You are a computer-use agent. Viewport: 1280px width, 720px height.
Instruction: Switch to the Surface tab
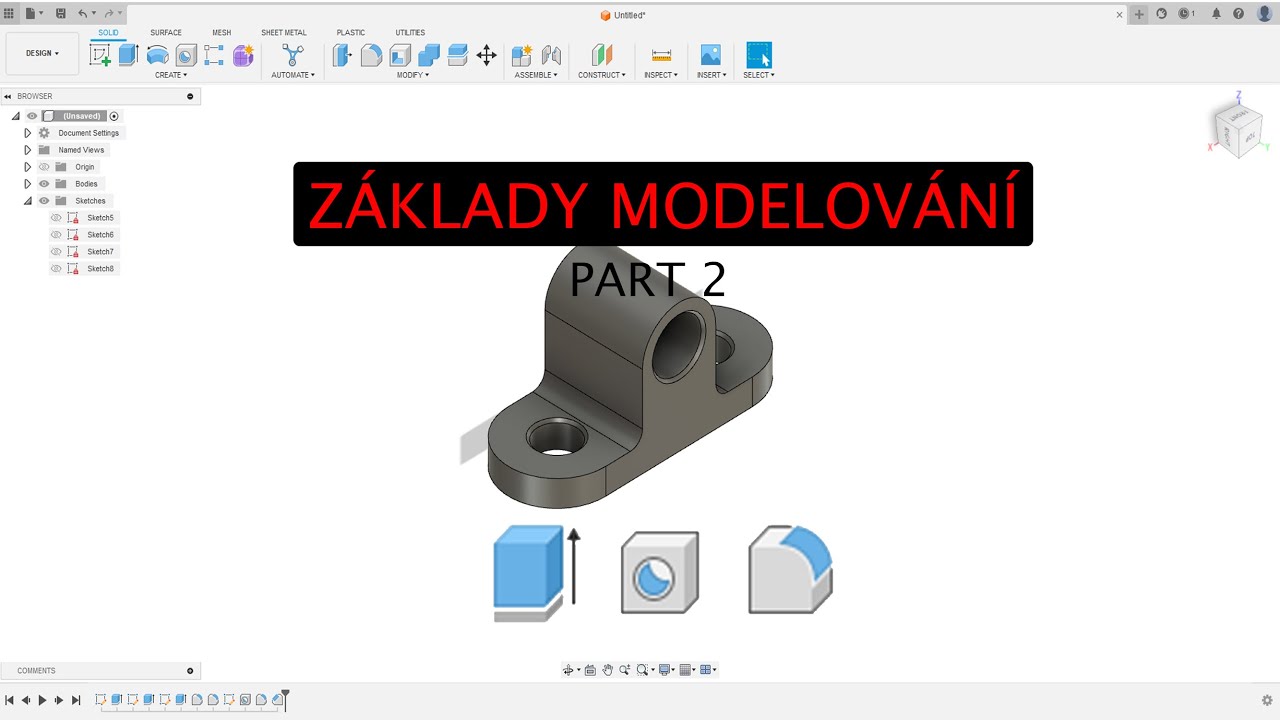click(166, 33)
